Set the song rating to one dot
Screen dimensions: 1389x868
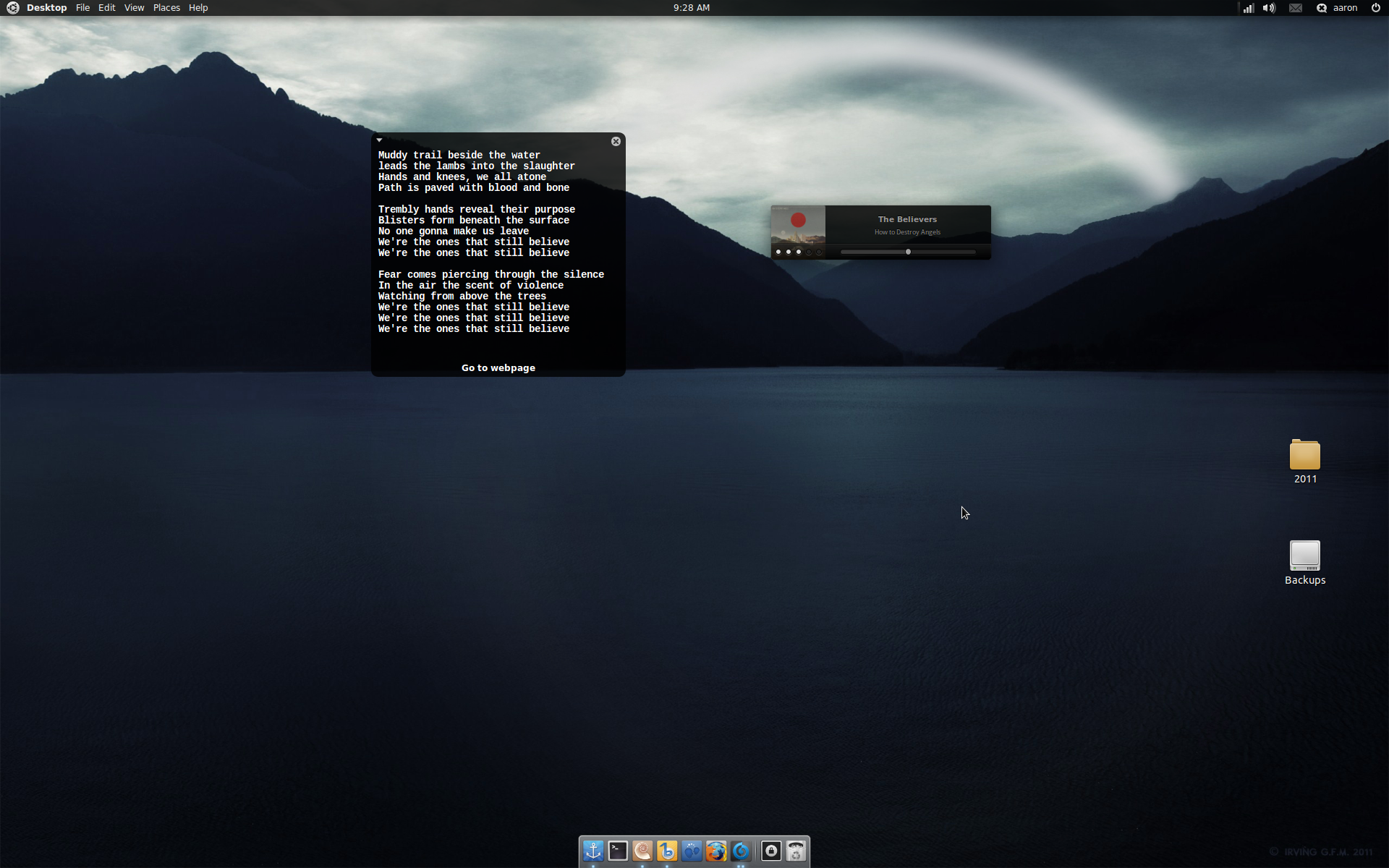(x=778, y=252)
